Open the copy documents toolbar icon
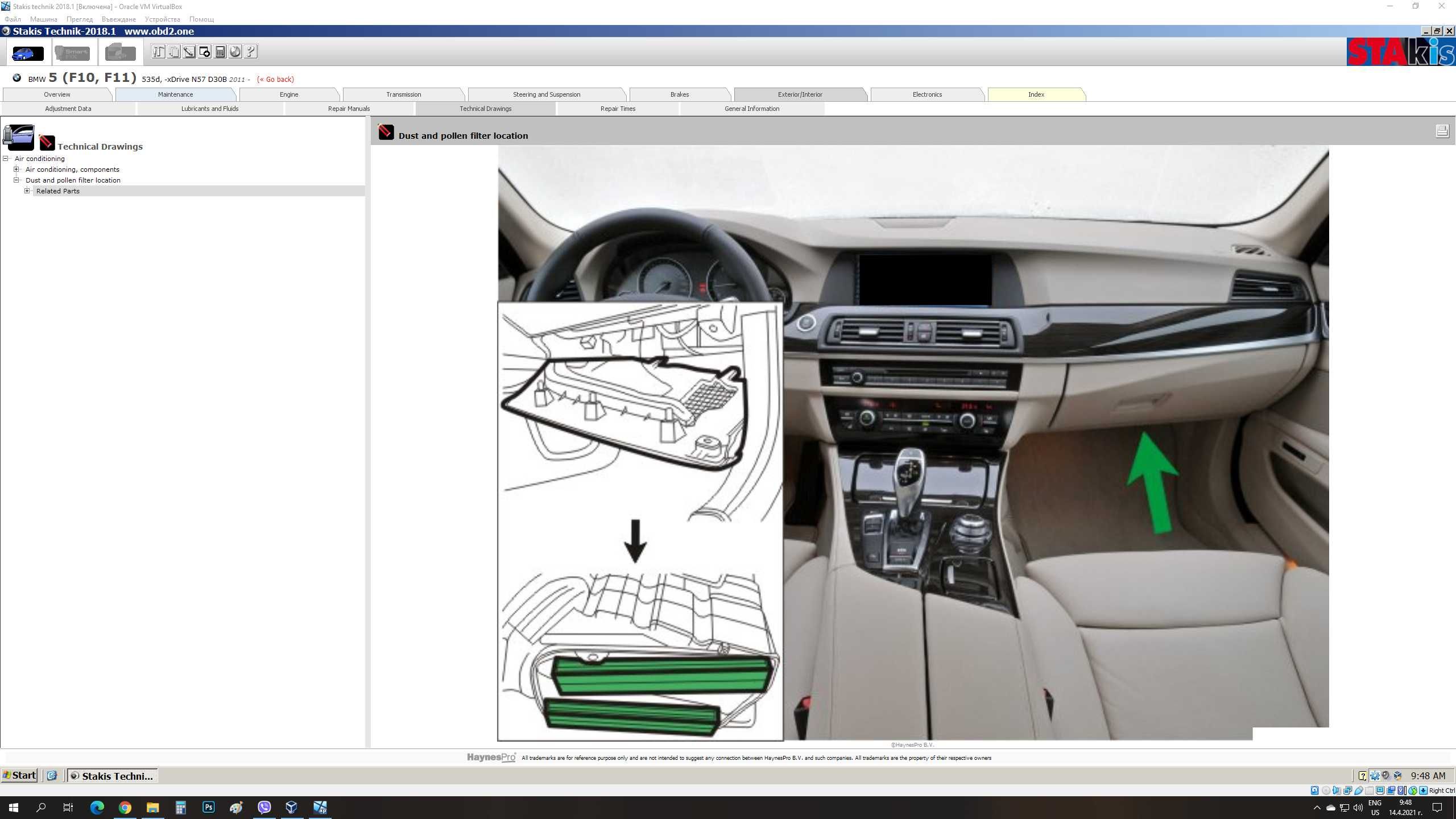 pyautogui.click(x=174, y=52)
